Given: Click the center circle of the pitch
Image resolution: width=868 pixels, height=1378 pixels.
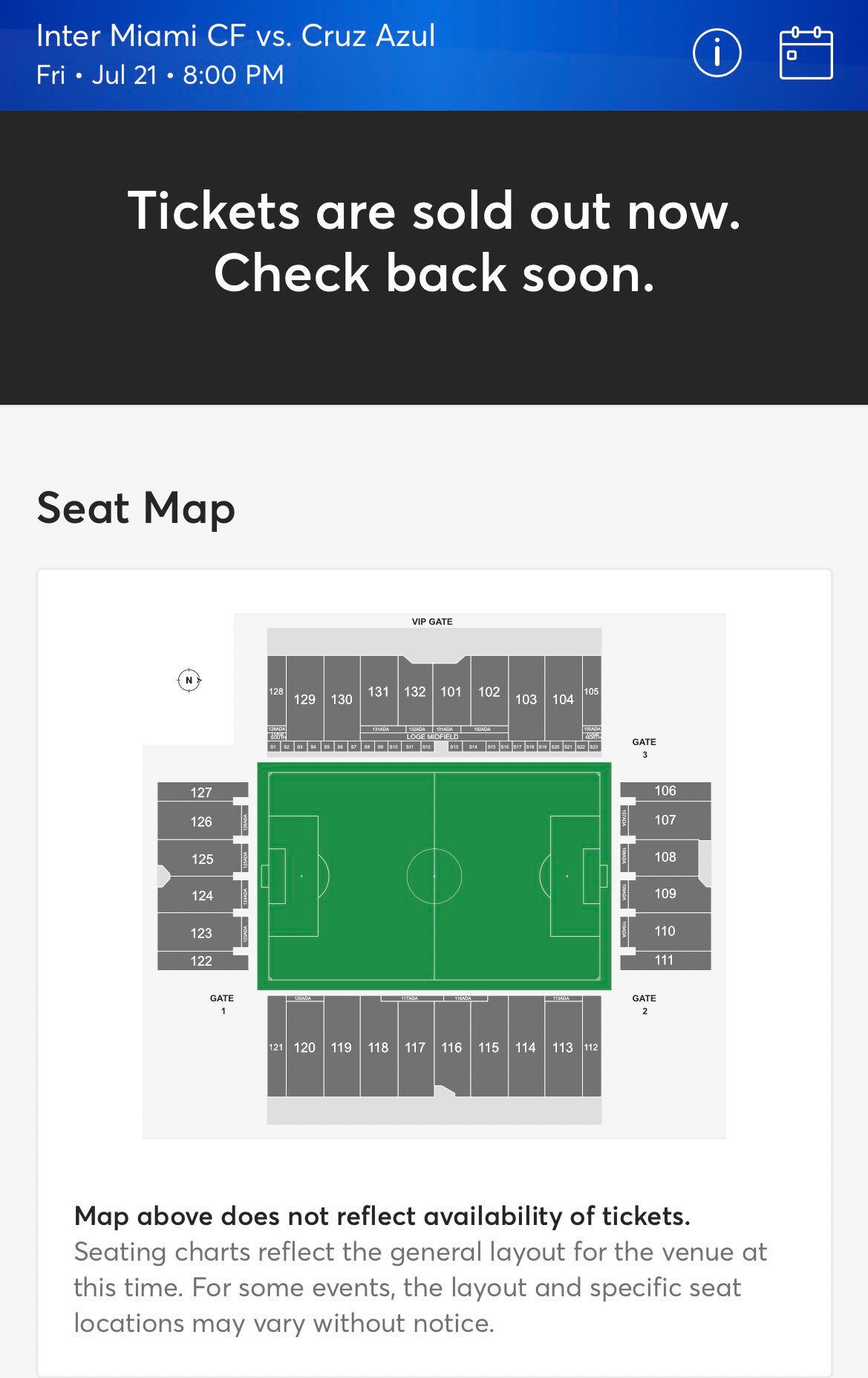Looking at the screenshot, I should tap(434, 876).
